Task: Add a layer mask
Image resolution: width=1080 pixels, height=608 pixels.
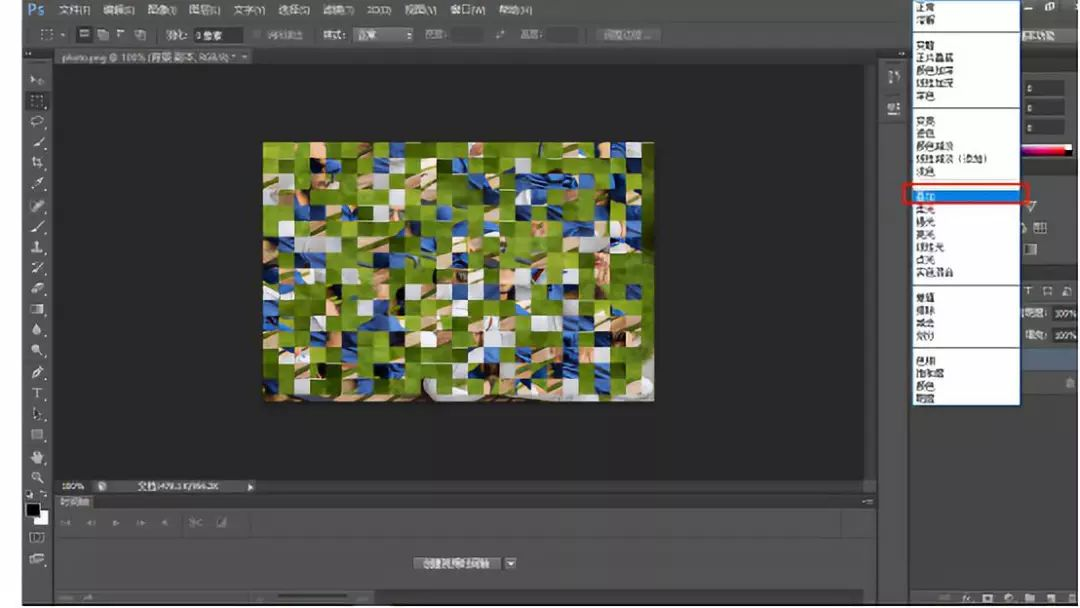Action: coord(988,598)
